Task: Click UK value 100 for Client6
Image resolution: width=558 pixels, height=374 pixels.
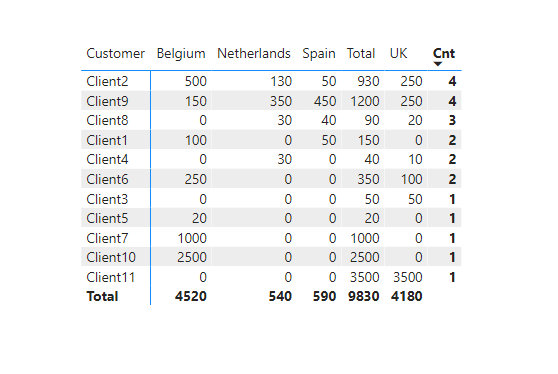Action: pyautogui.click(x=411, y=179)
